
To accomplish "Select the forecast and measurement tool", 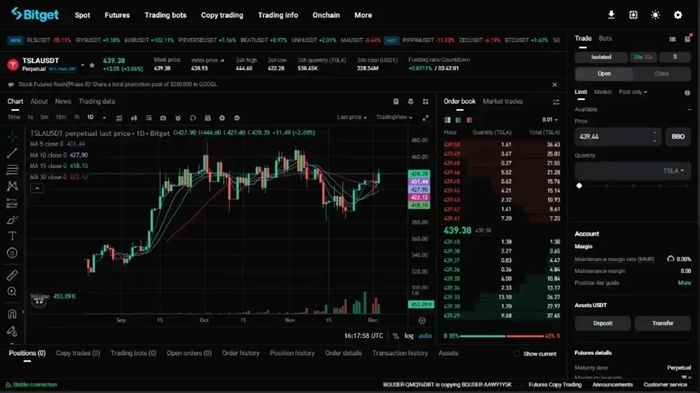I will (12, 203).
